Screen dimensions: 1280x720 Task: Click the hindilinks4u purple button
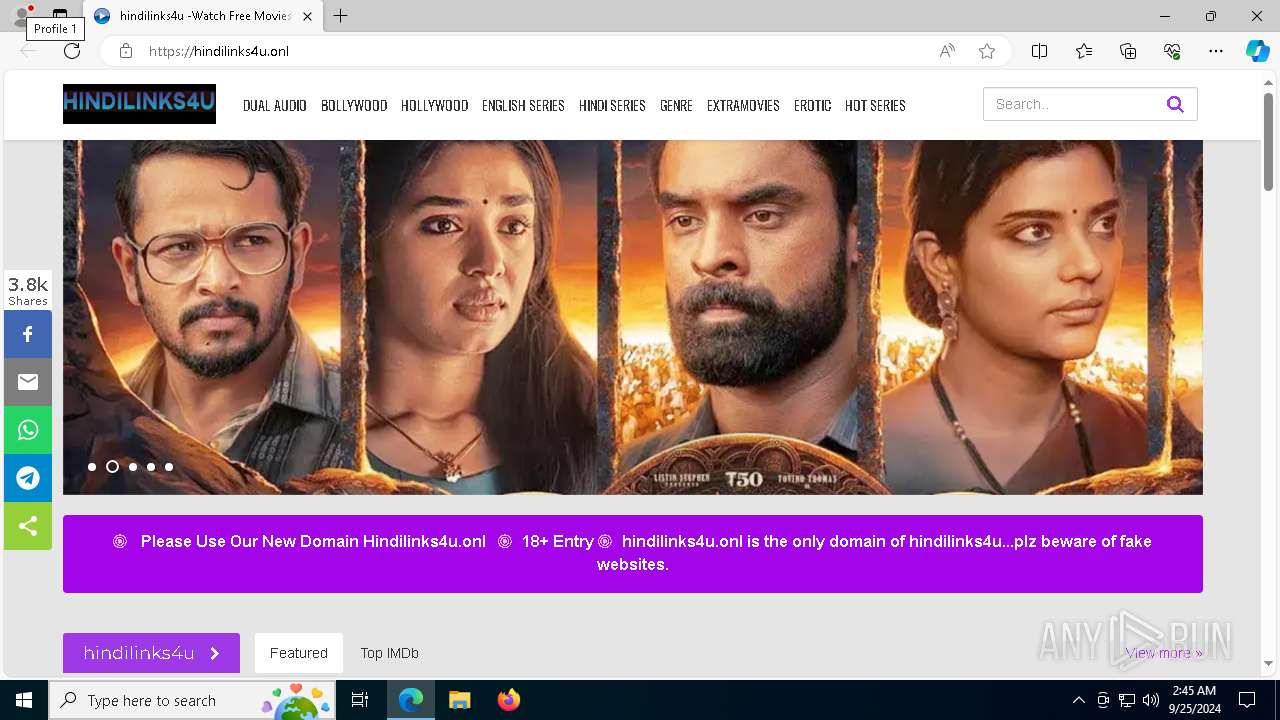point(151,653)
